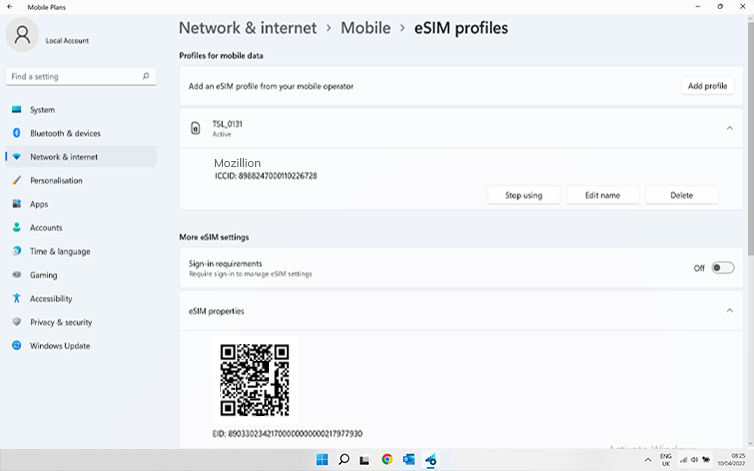Viewport: 754px width, 471px height.
Task: Go to Network & internet breadcrumb
Action: click(x=249, y=28)
